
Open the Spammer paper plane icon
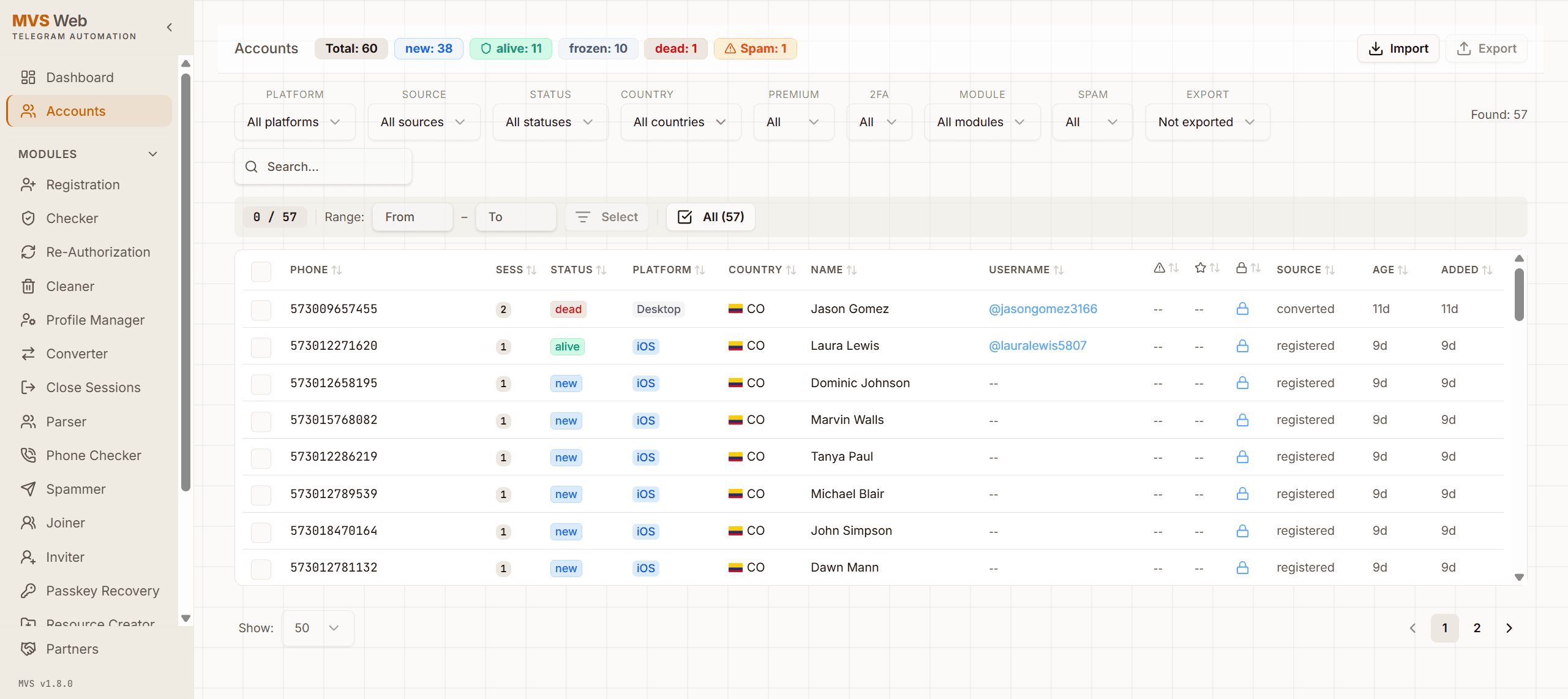[x=28, y=489]
